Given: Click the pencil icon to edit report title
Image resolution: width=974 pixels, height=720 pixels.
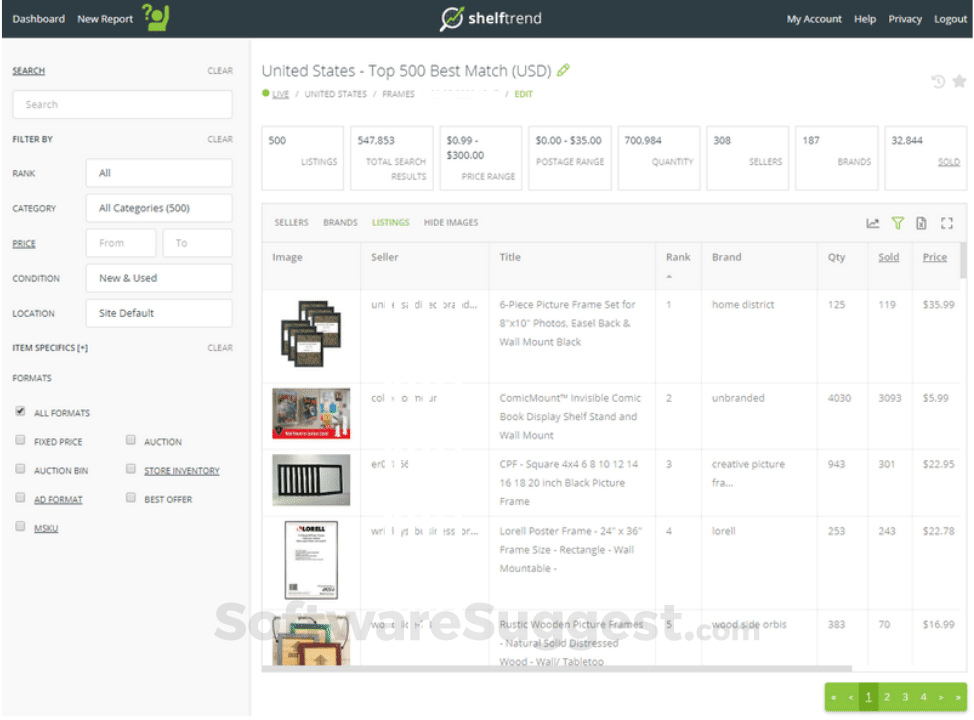Looking at the screenshot, I should [563, 71].
